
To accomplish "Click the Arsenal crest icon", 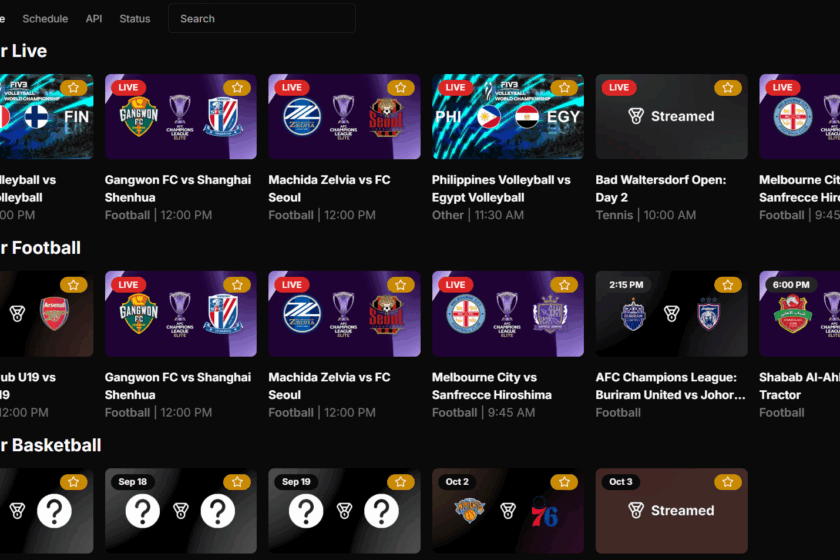I will click(55, 313).
